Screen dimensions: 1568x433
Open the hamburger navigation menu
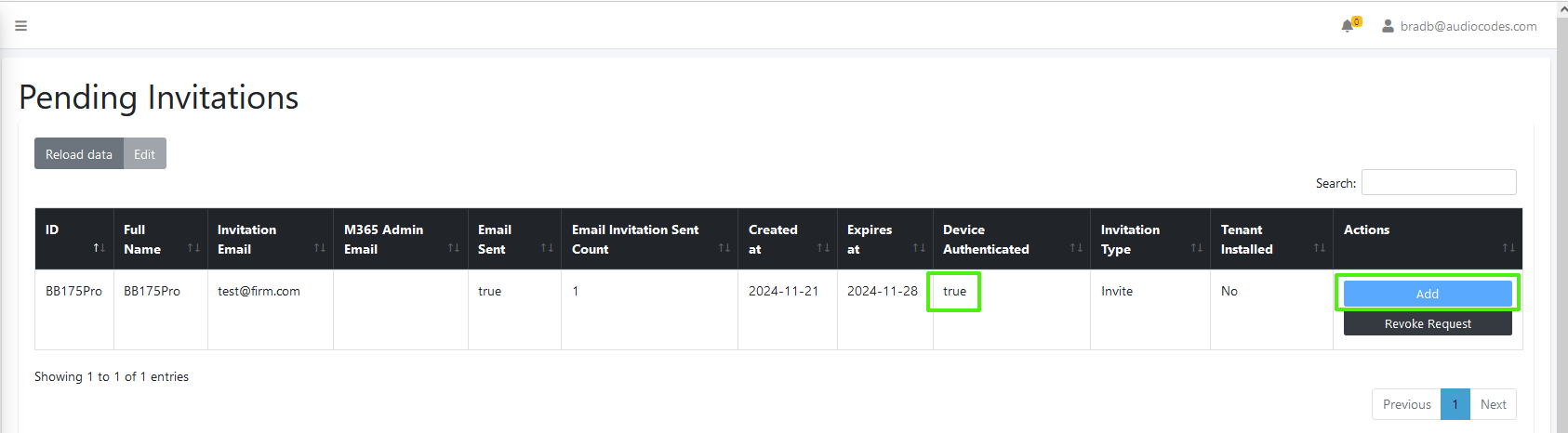(x=20, y=26)
